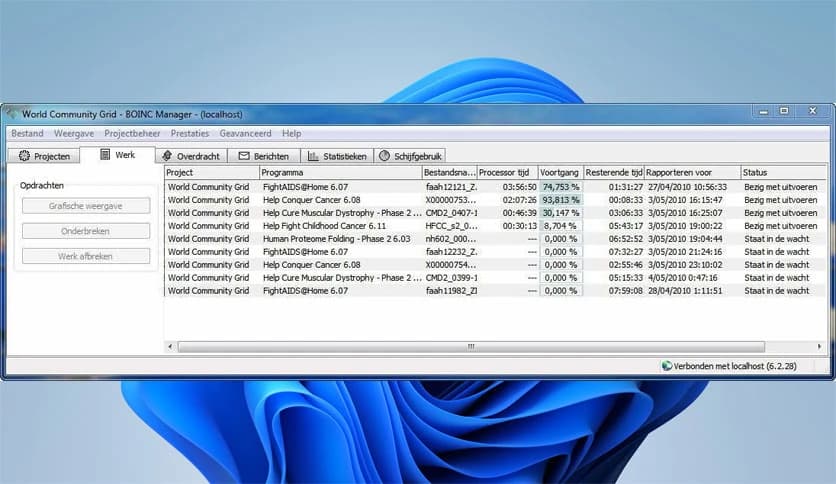Click deadline 4/05/2010 0:47:16
Image resolution: width=836 pixels, height=484 pixels.
(x=682, y=278)
